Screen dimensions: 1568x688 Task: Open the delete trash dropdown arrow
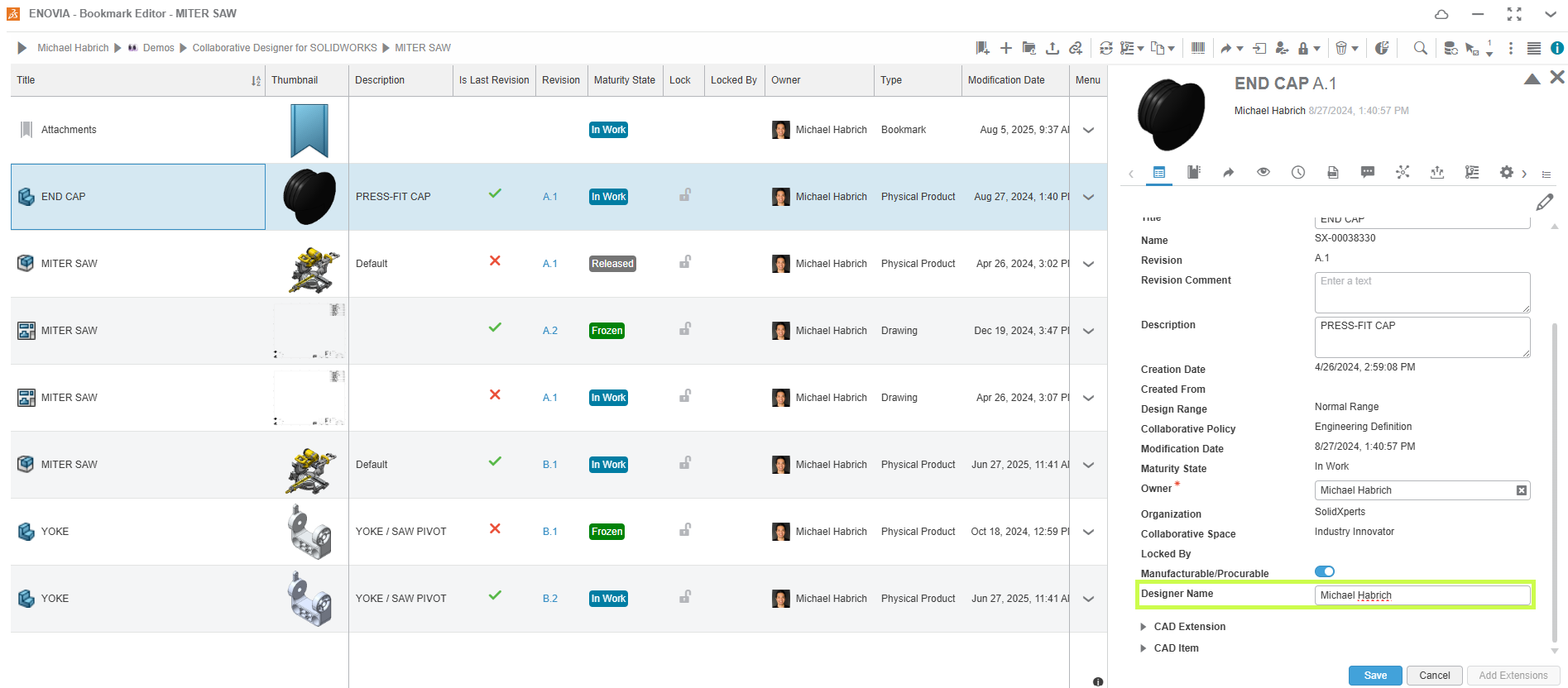point(1355,49)
